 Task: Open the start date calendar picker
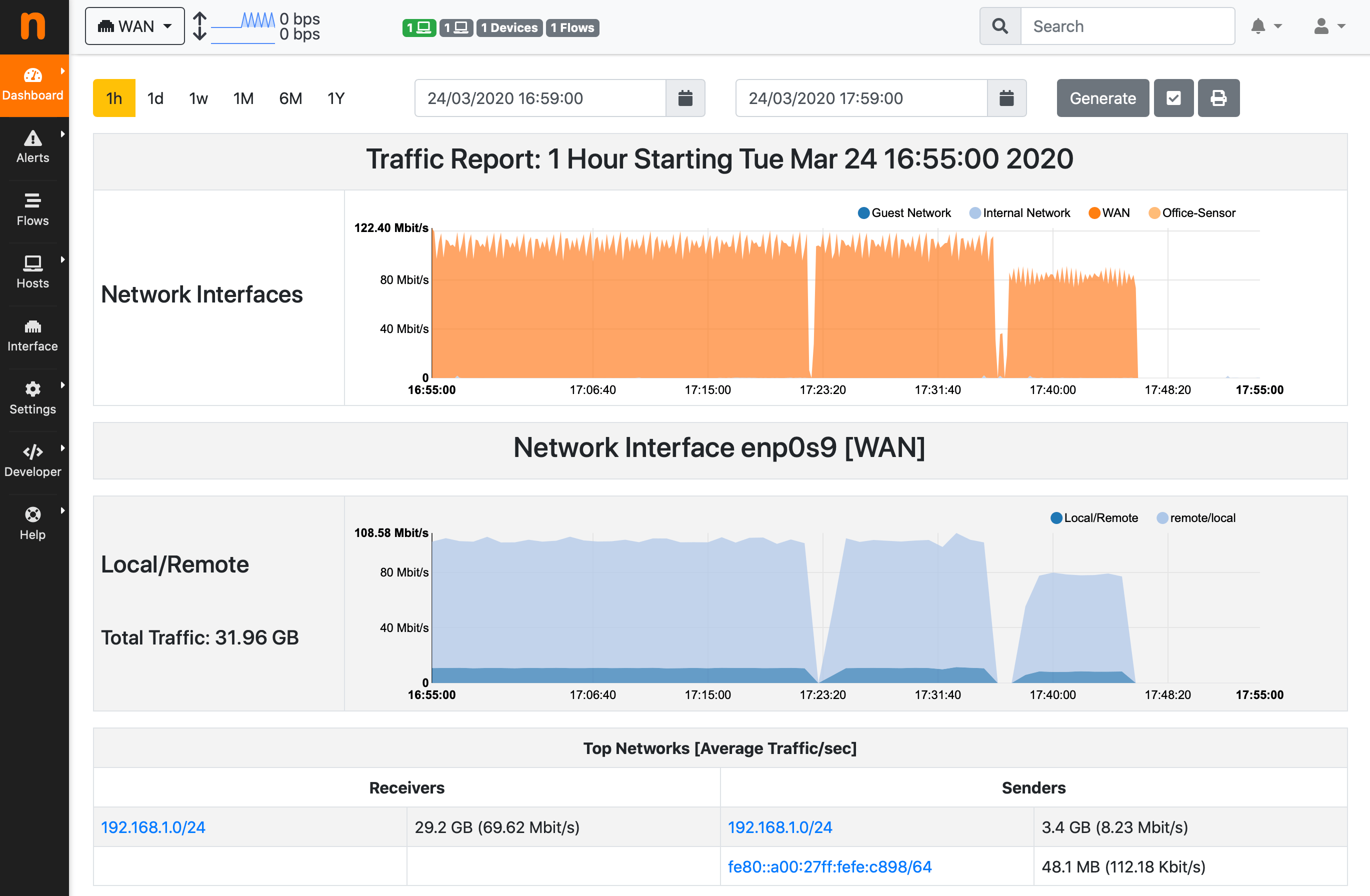tap(685, 98)
